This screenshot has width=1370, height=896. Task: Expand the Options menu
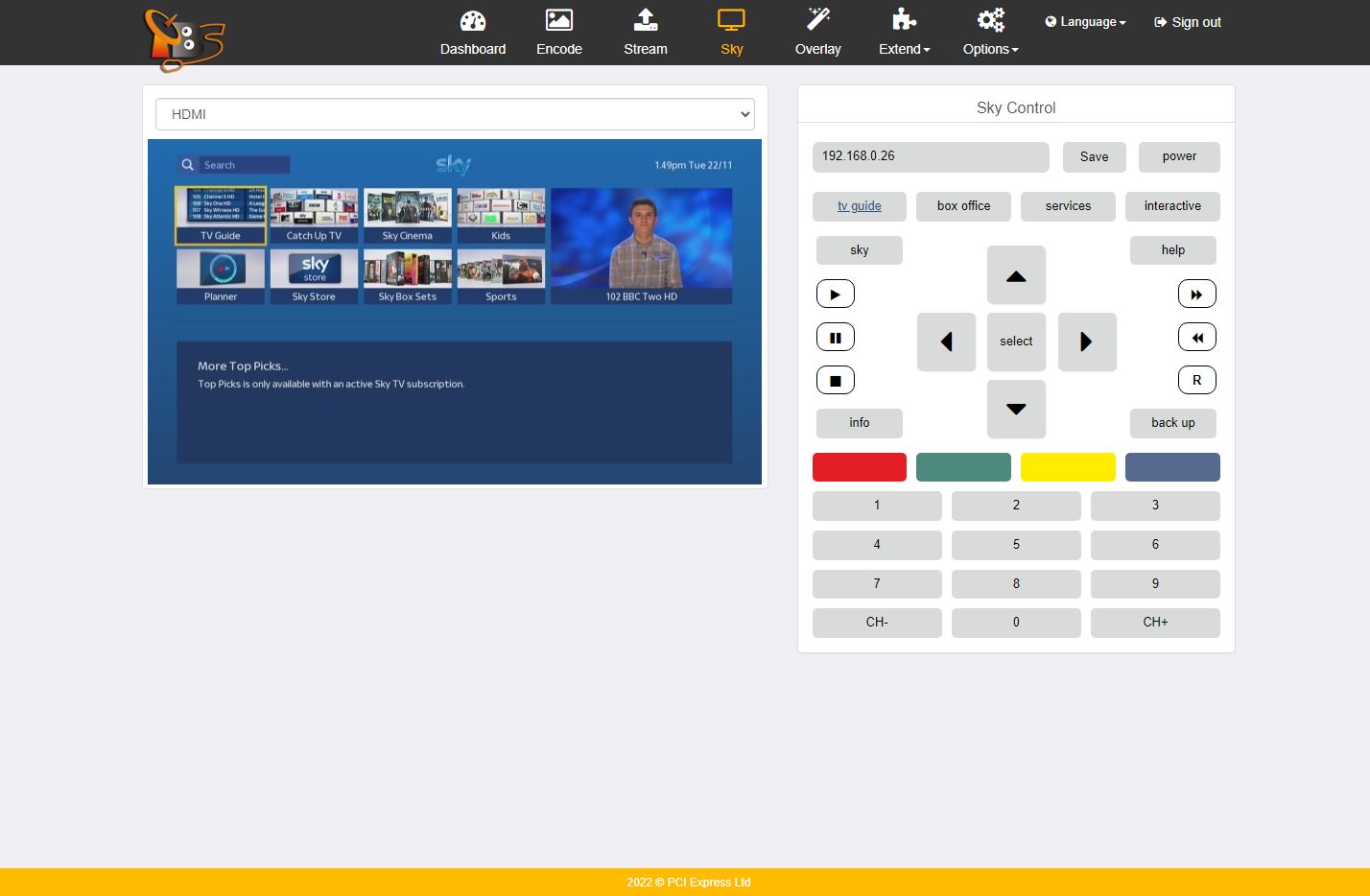tap(990, 33)
